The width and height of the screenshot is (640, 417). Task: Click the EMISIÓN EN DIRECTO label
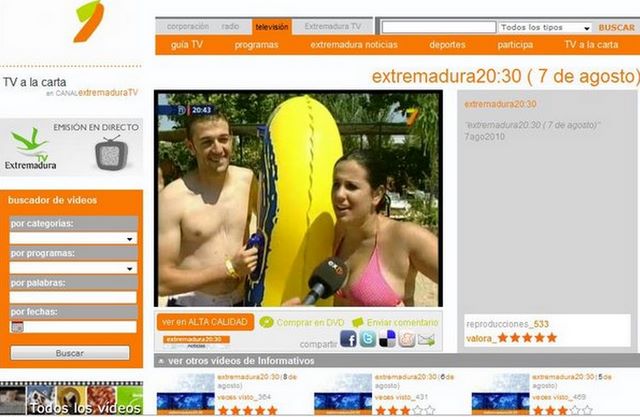(x=96, y=127)
